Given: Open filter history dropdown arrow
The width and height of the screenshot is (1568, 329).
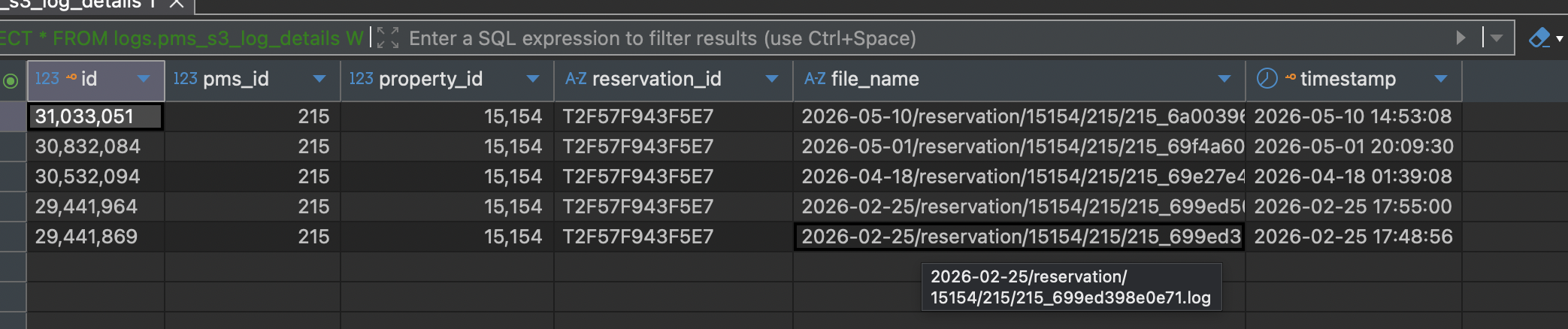Looking at the screenshot, I should 1496,38.
